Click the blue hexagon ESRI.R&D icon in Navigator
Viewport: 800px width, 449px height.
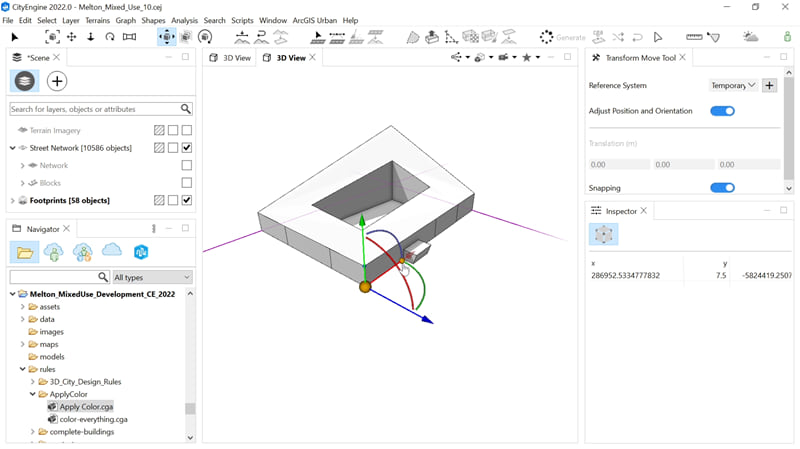click(141, 252)
